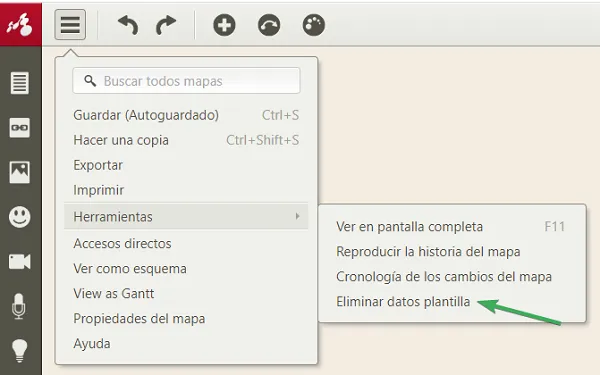Open 'Propiedades del mapa' menu item
This screenshot has height=375, width=600.
click(x=186, y=318)
